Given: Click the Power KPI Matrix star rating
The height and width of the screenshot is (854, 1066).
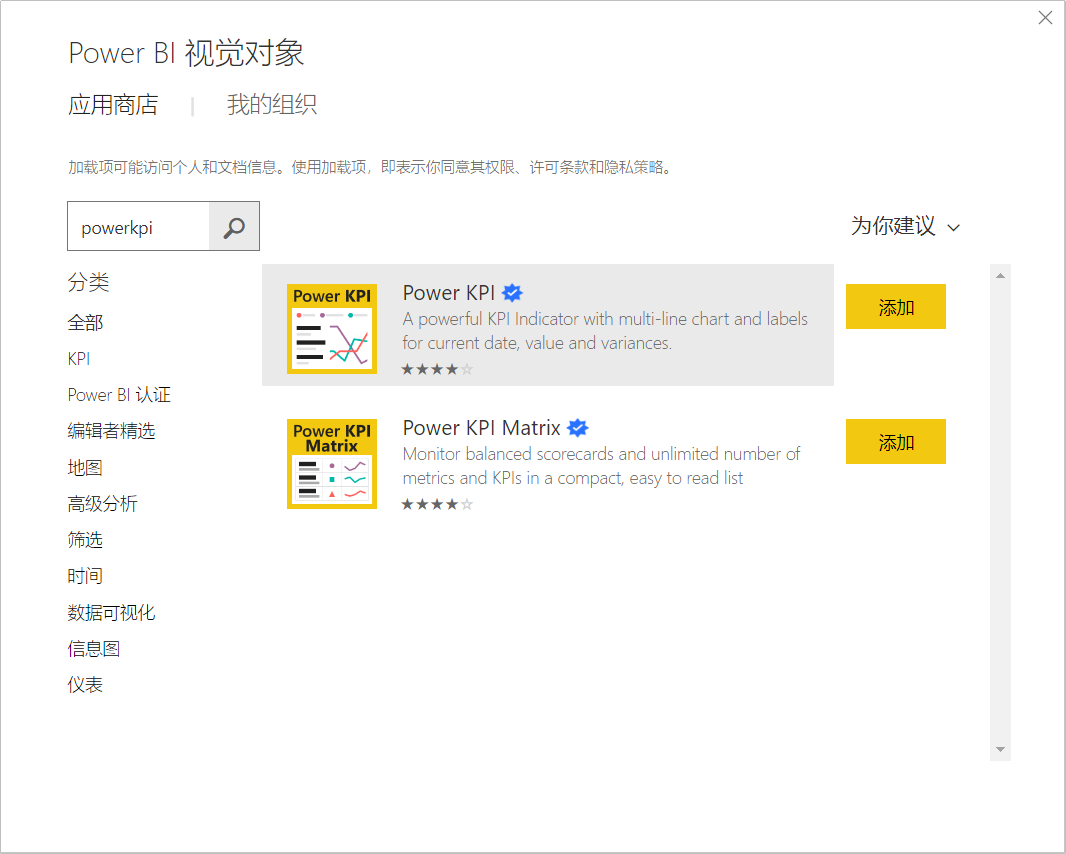Looking at the screenshot, I should click(437, 504).
